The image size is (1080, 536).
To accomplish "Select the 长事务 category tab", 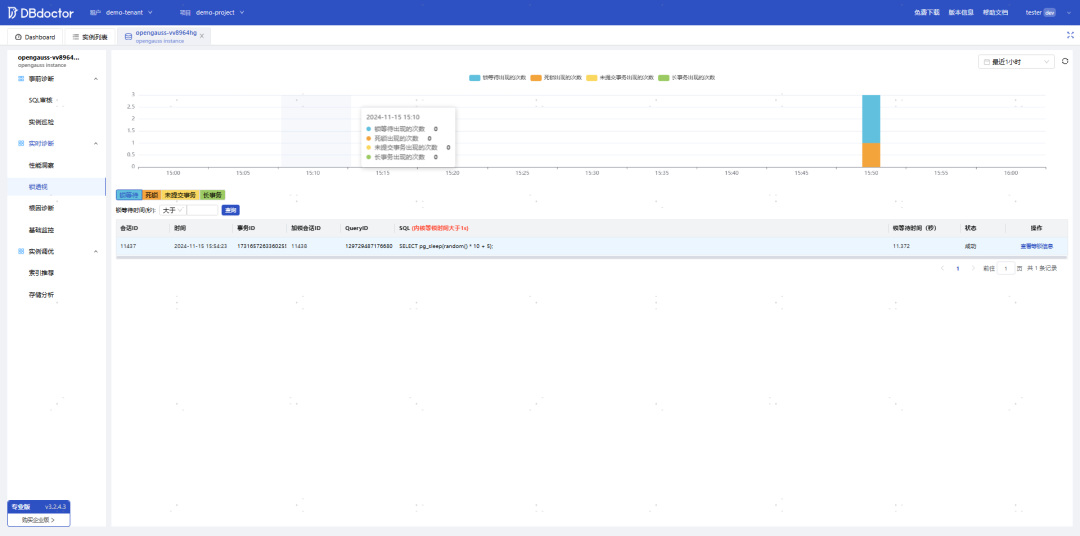I will [x=212, y=195].
